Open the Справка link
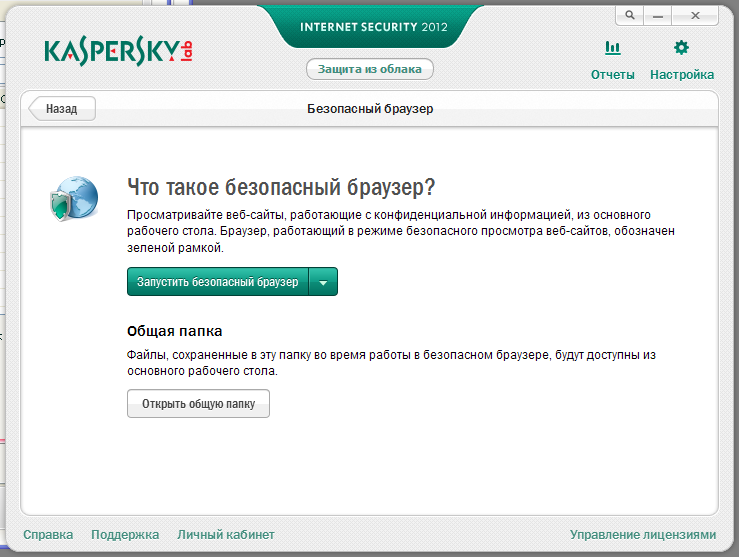The height and width of the screenshot is (557, 739). [48, 534]
